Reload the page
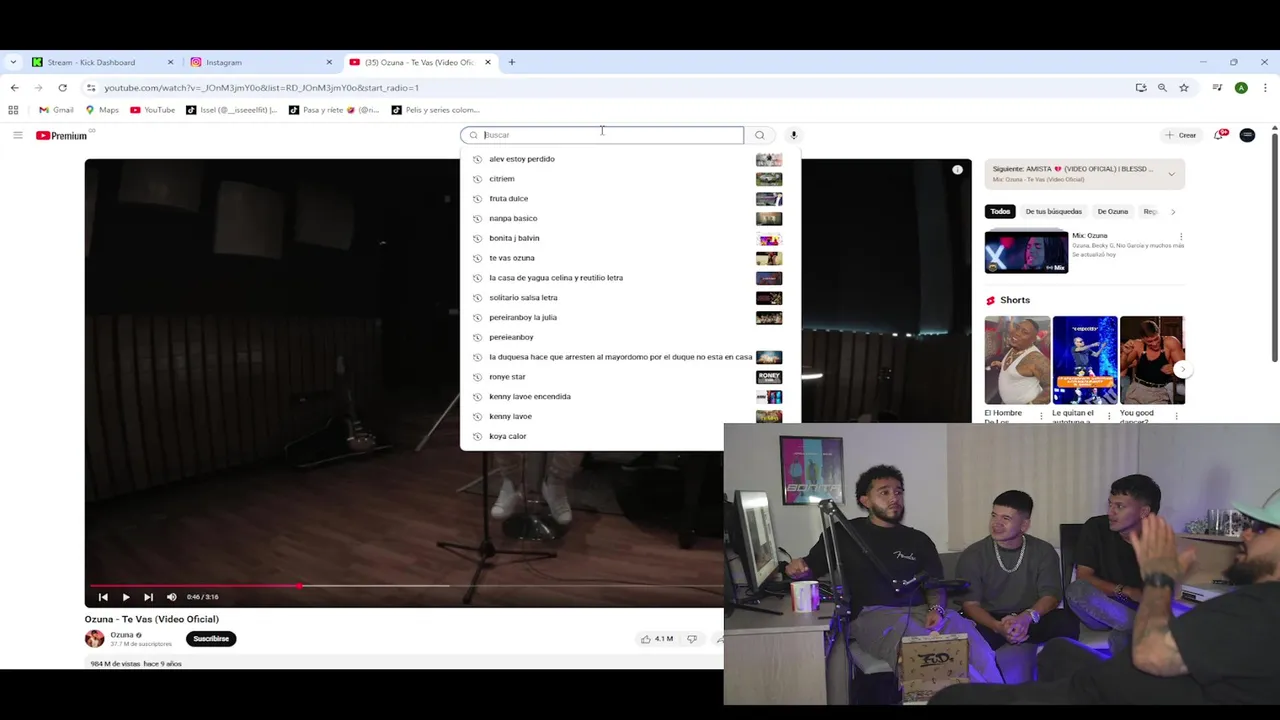This screenshot has width=1280, height=720. 62,88
